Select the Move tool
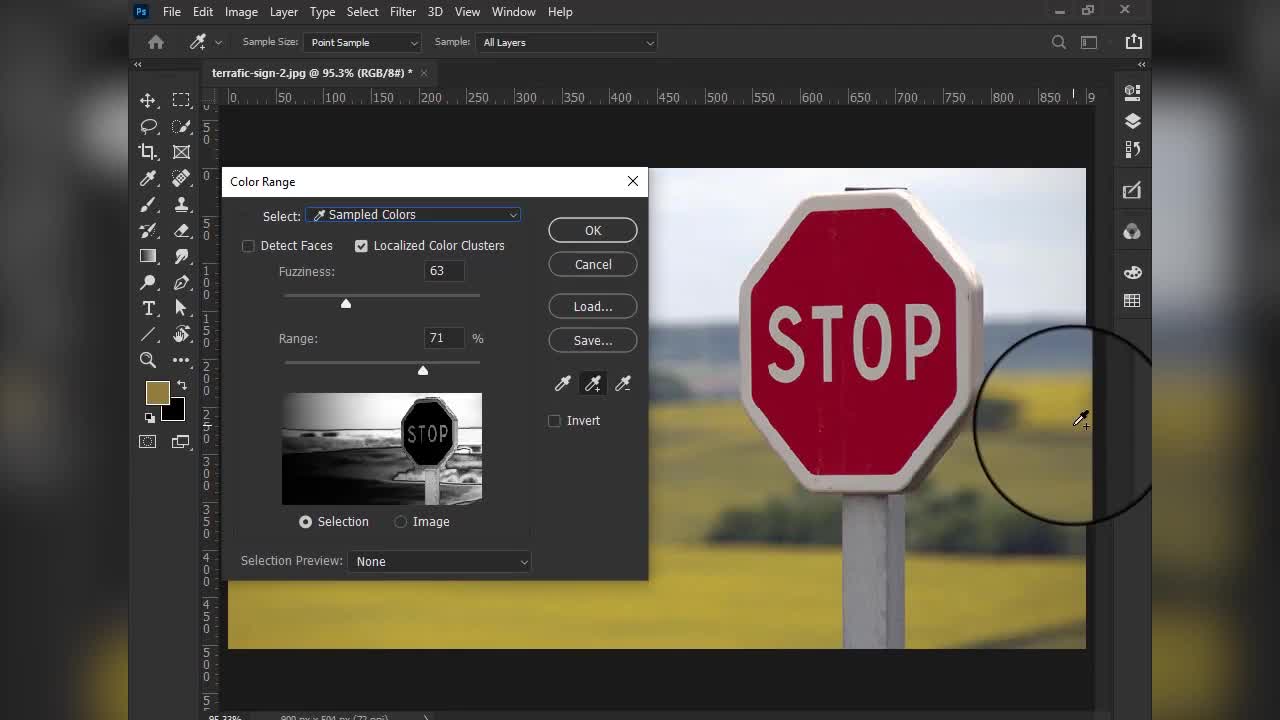This screenshot has width=1280, height=720. coord(148,100)
